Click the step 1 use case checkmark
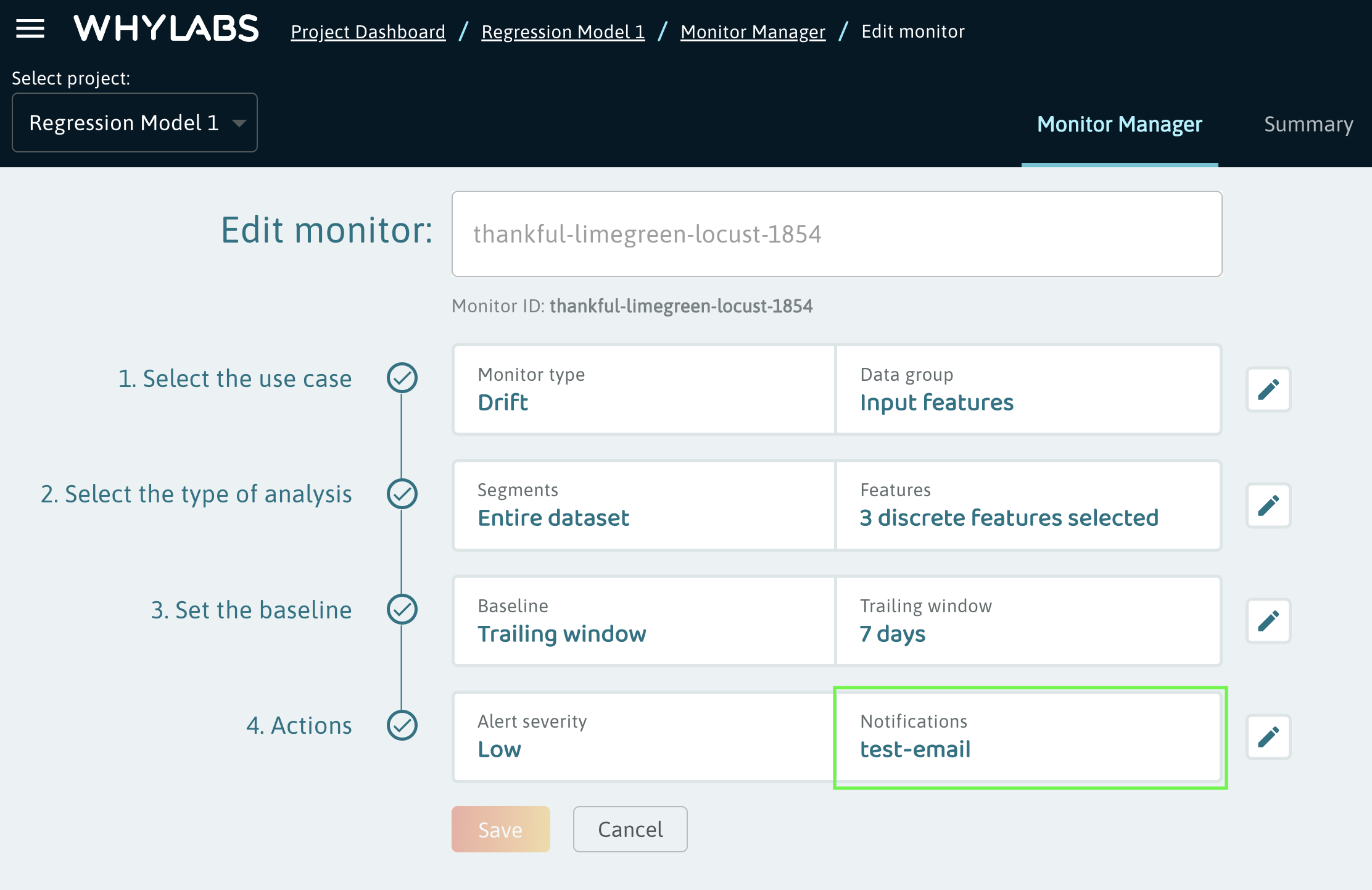The width and height of the screenshot is (1372, 890). tap(402, 378)
